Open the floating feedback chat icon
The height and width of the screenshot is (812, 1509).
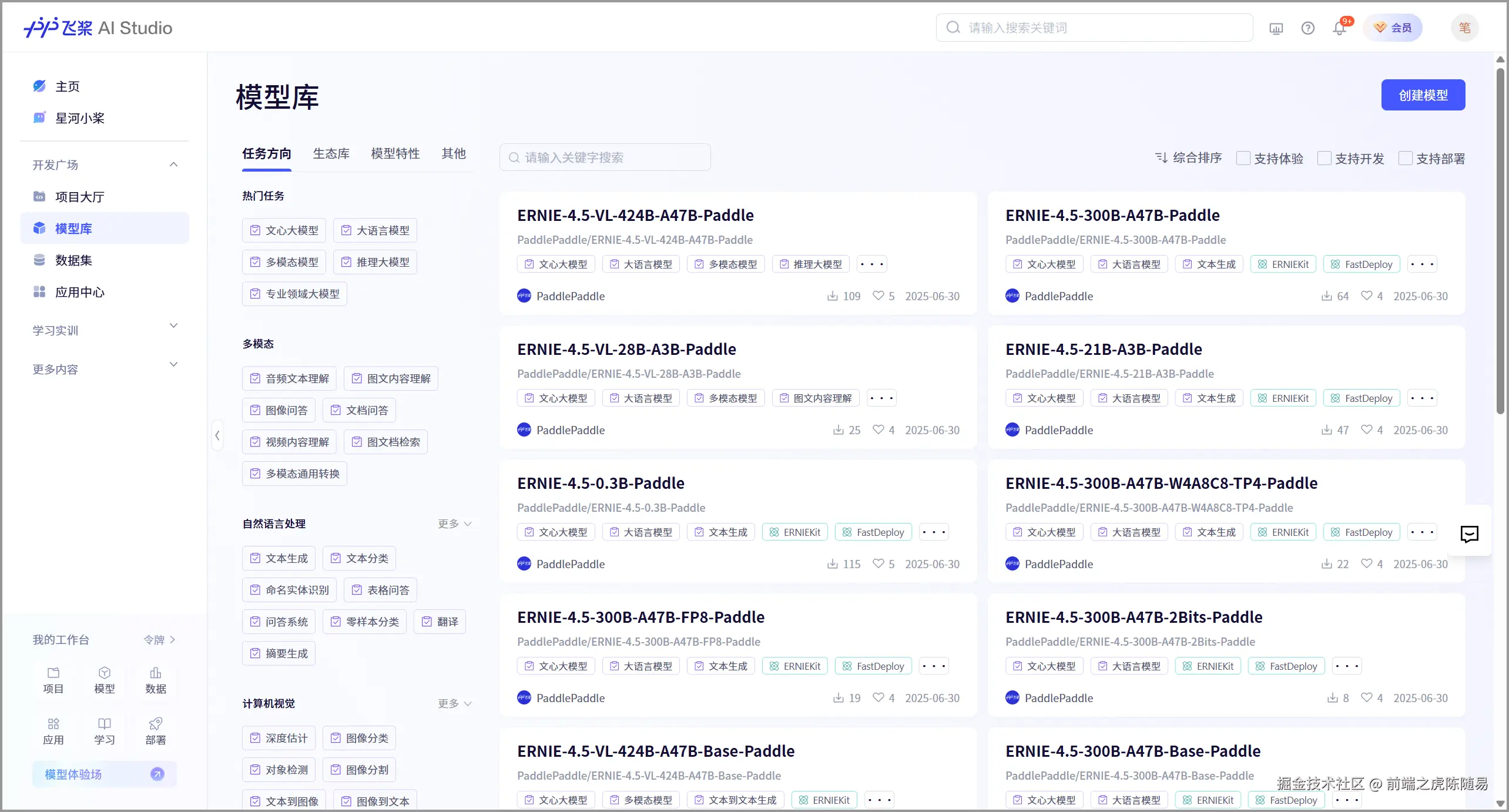(x=1469, y=533)
